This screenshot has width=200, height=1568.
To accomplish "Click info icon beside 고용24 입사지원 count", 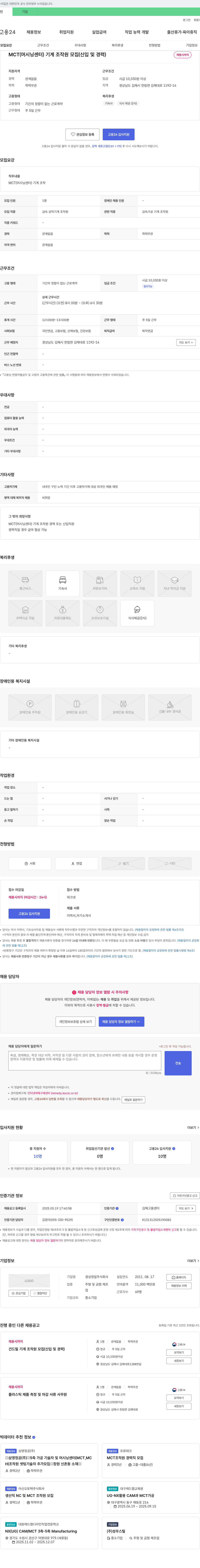I will coord(174,1149).
